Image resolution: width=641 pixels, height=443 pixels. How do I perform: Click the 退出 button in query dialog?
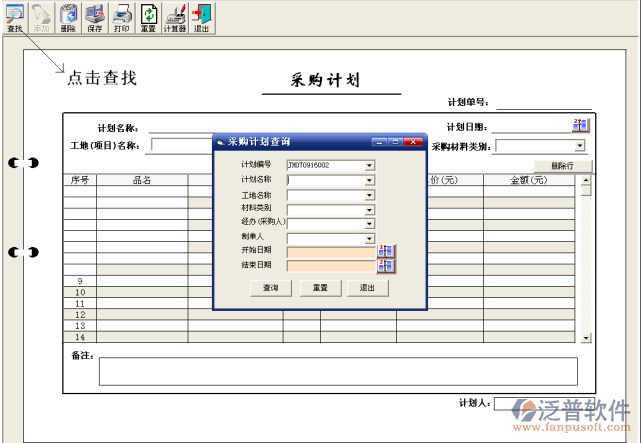coord(368,288)
